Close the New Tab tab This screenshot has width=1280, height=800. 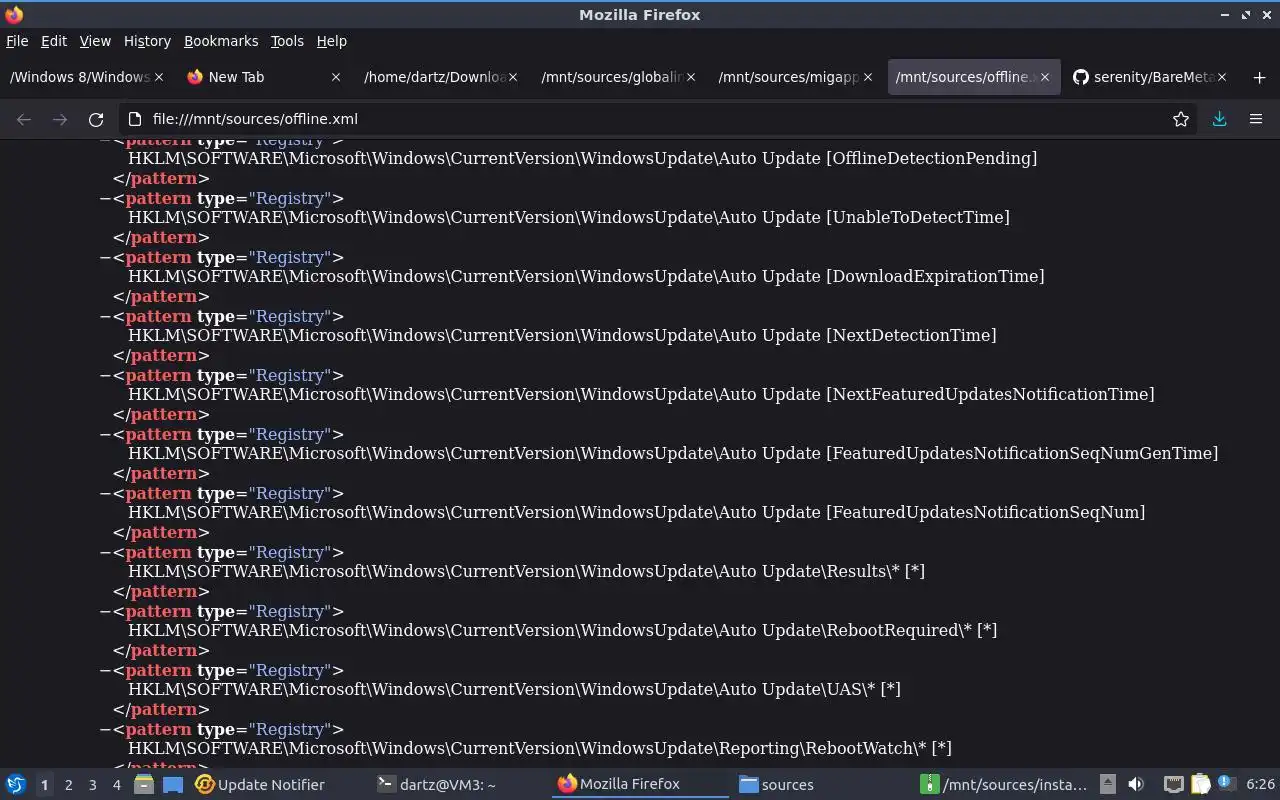click(336, 77)
